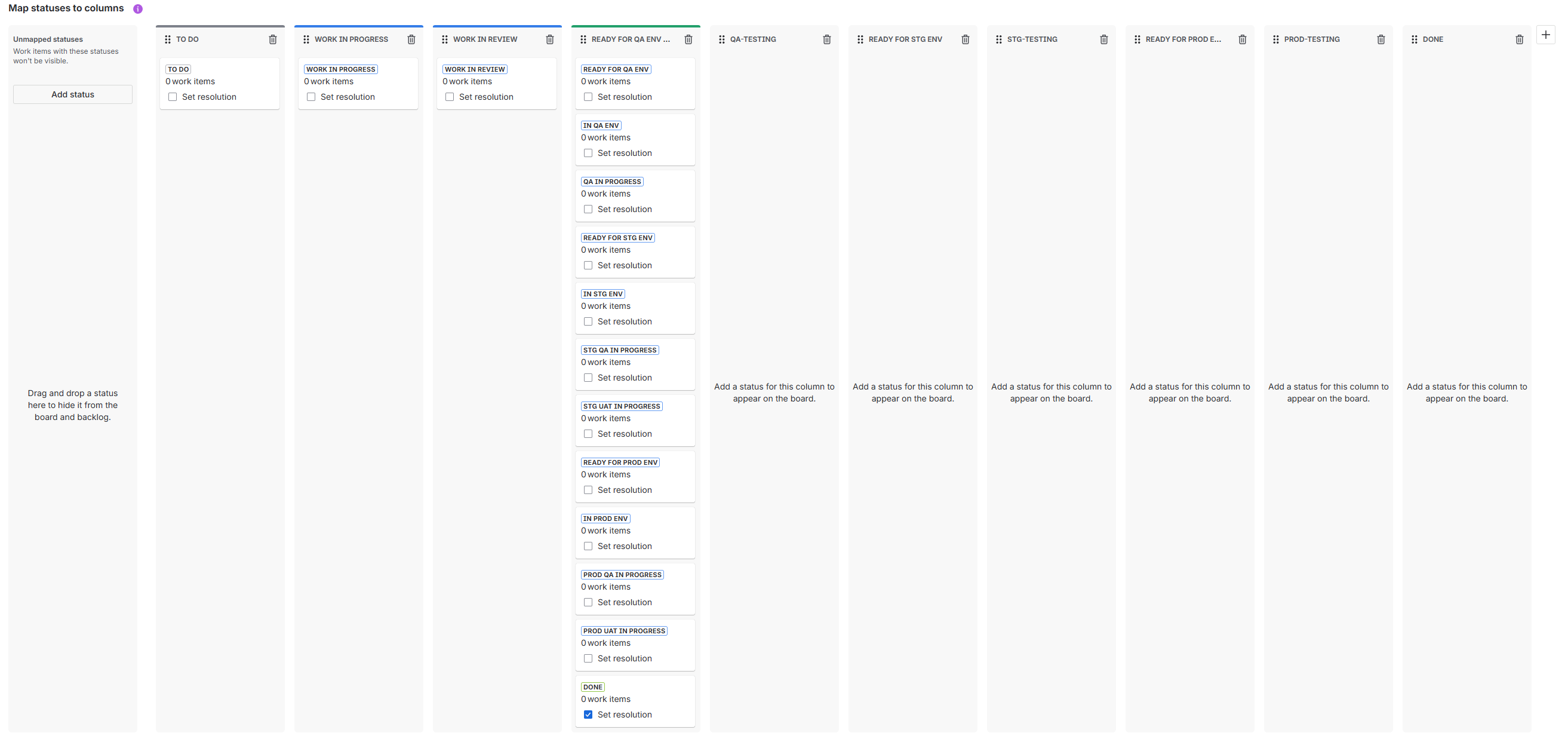1568x742 pixels.
Task: Grab the TO DO column drag handle
Action: coord(168,39)
